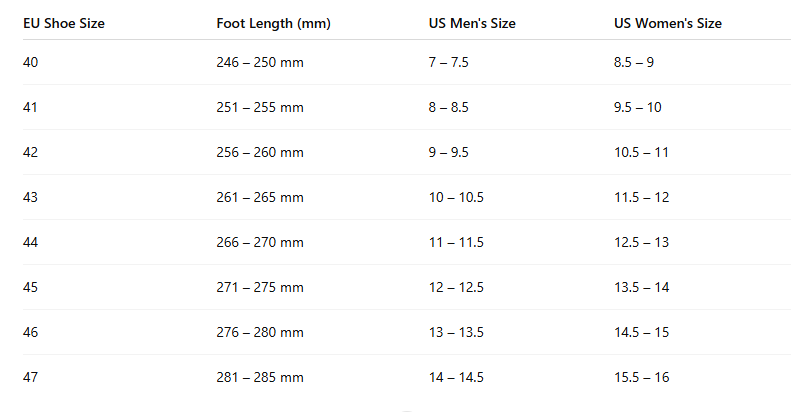Click the women's size 15.5 – 16 cell

[642, 377]
